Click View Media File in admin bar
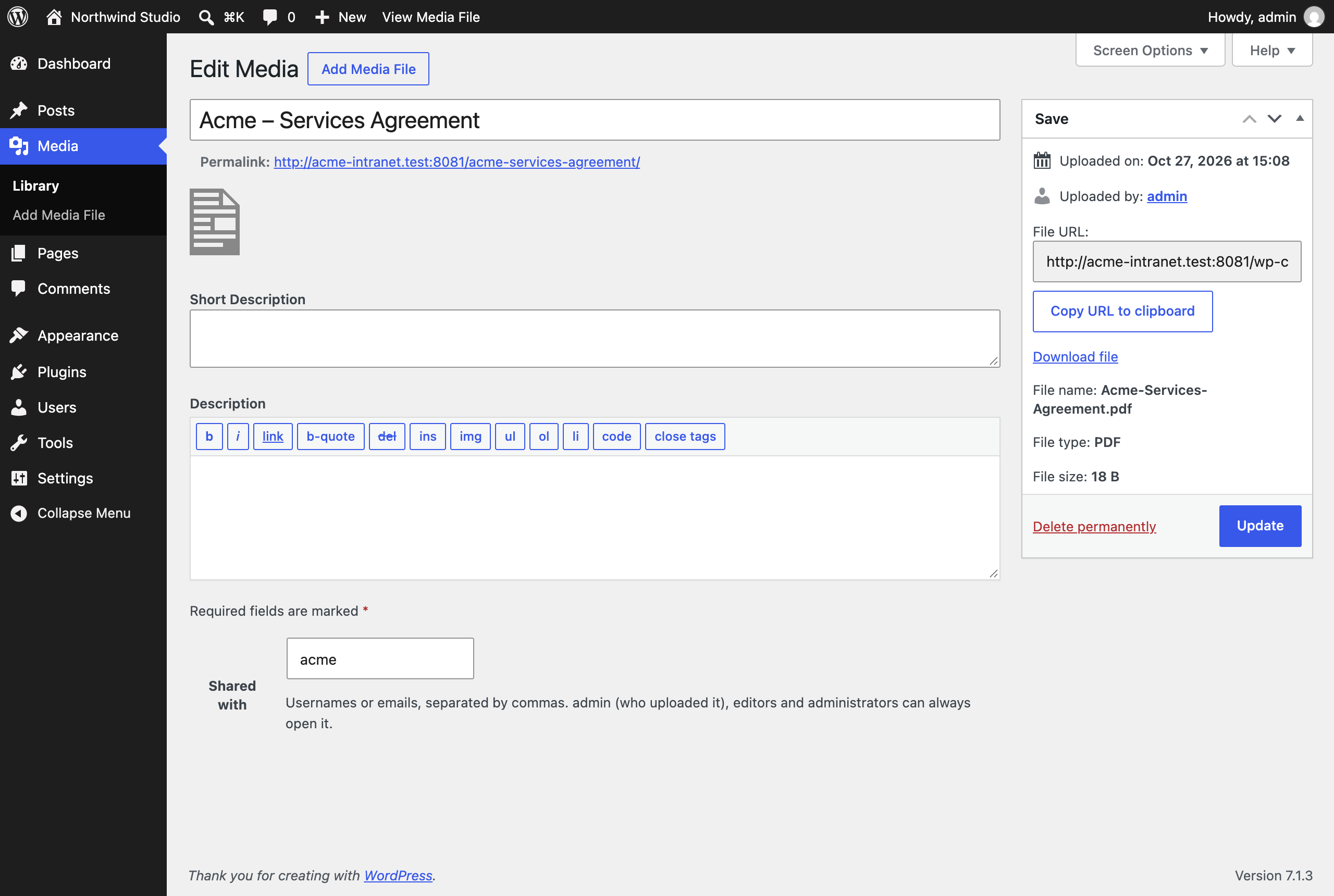 (430, 17)
